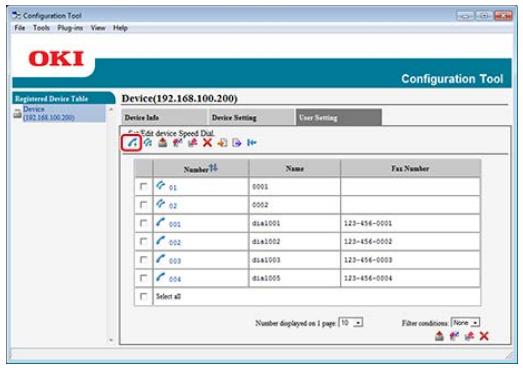The width and height of the screenshot is (523, 368).
Task: Open the 004 speed dial link
Action: (x=175, y=279)
